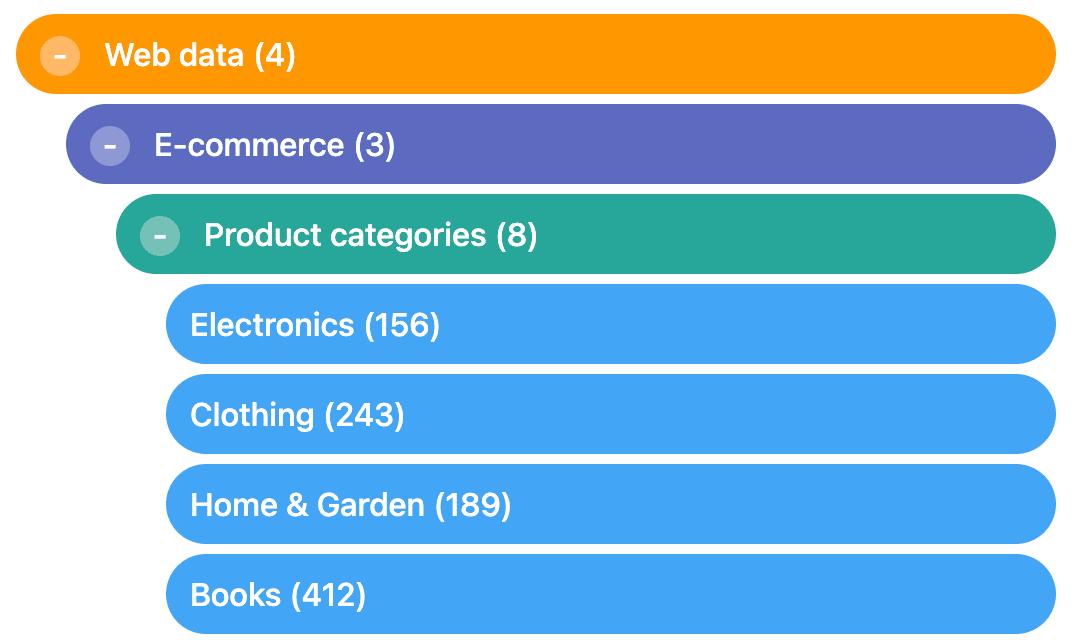The image size is (1092, 644).
Task: Click the E-commerce (3) label text
Action: pos(274,145)
